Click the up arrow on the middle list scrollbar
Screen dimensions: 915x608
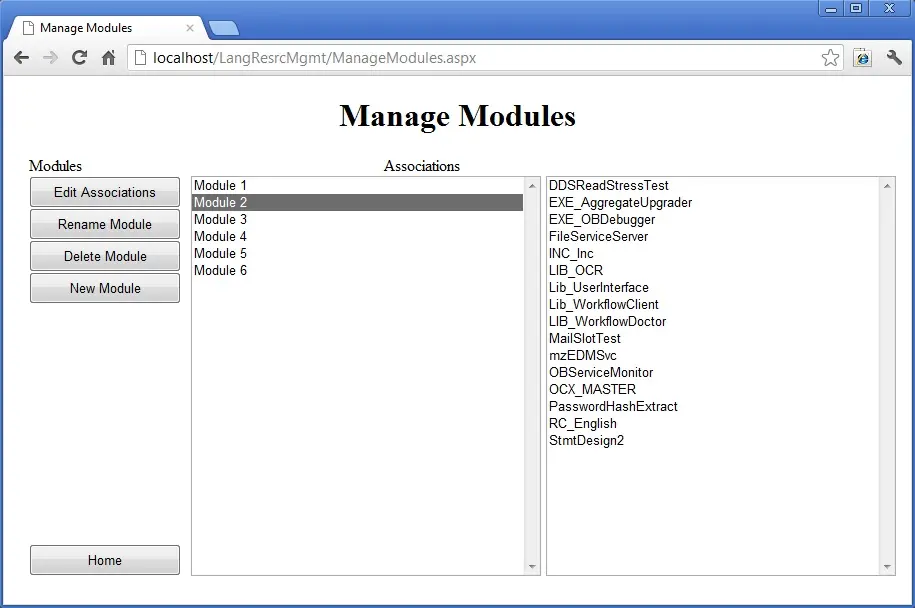[531, 184]
